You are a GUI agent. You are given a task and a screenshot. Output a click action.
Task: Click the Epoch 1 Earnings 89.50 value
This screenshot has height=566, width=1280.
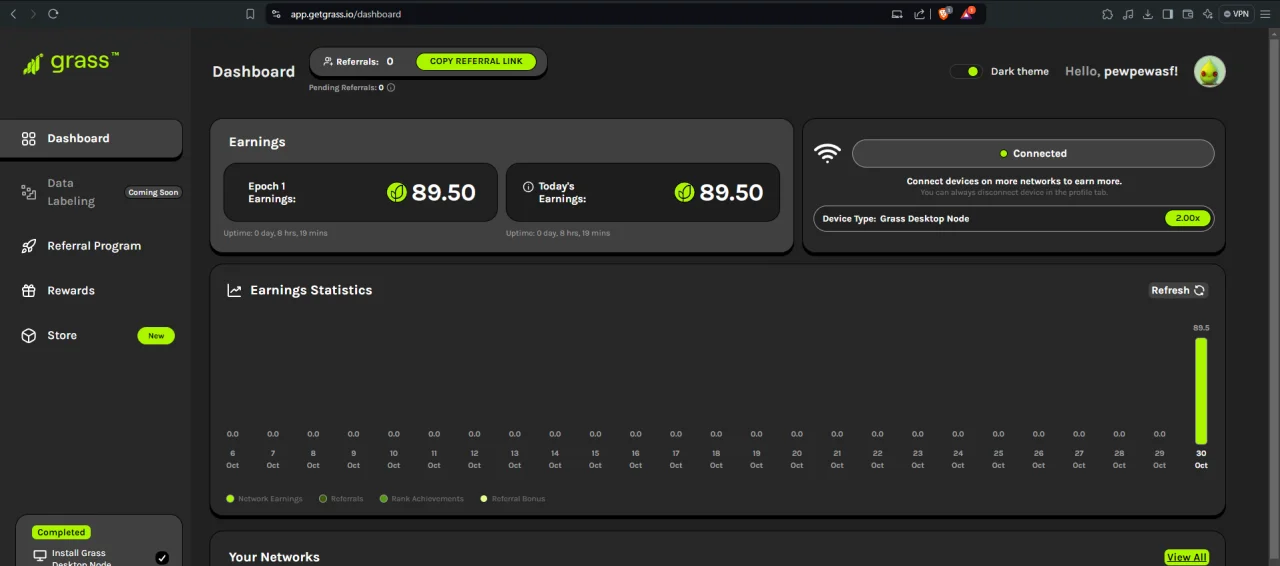pyautogui.click(x=443, y=192)
